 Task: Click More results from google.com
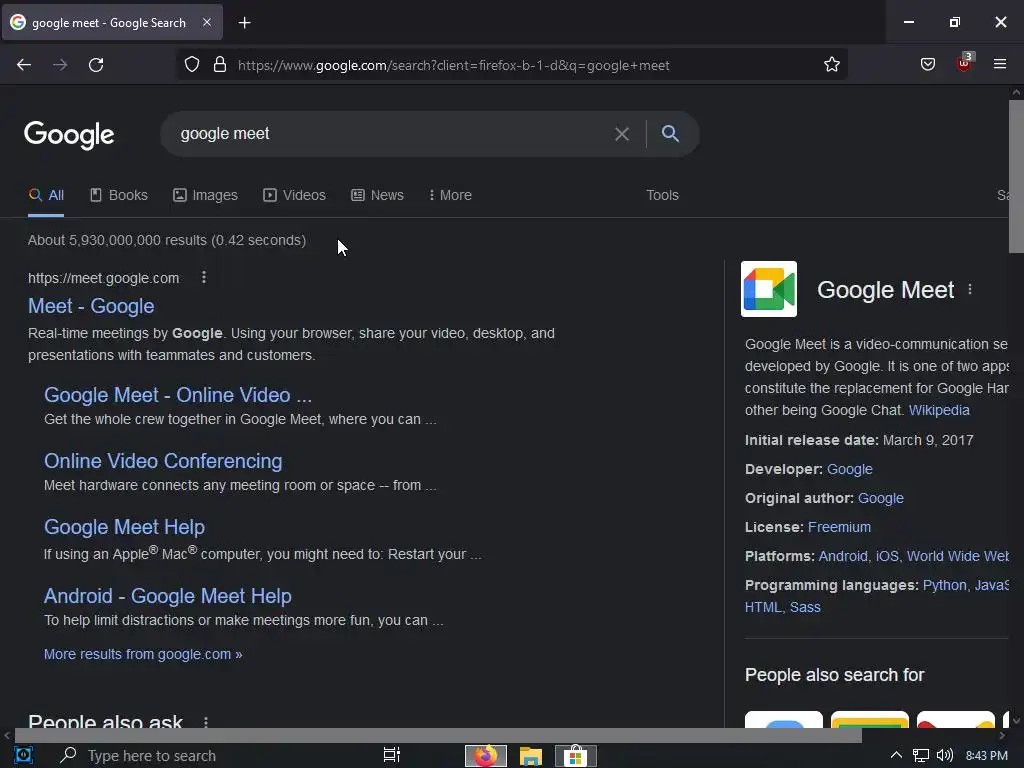(x=143, y=654)
